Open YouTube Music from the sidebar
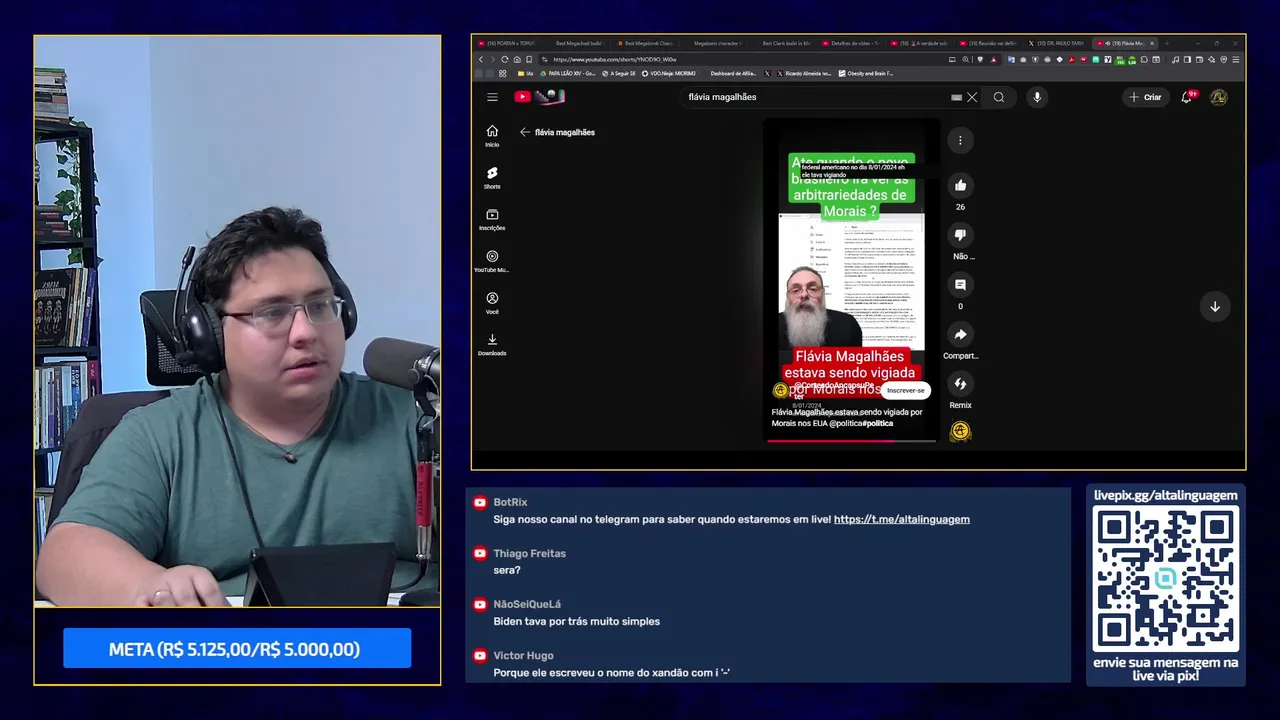The height and width of the screenshot is (720, 1280). (x=492, y=261)
